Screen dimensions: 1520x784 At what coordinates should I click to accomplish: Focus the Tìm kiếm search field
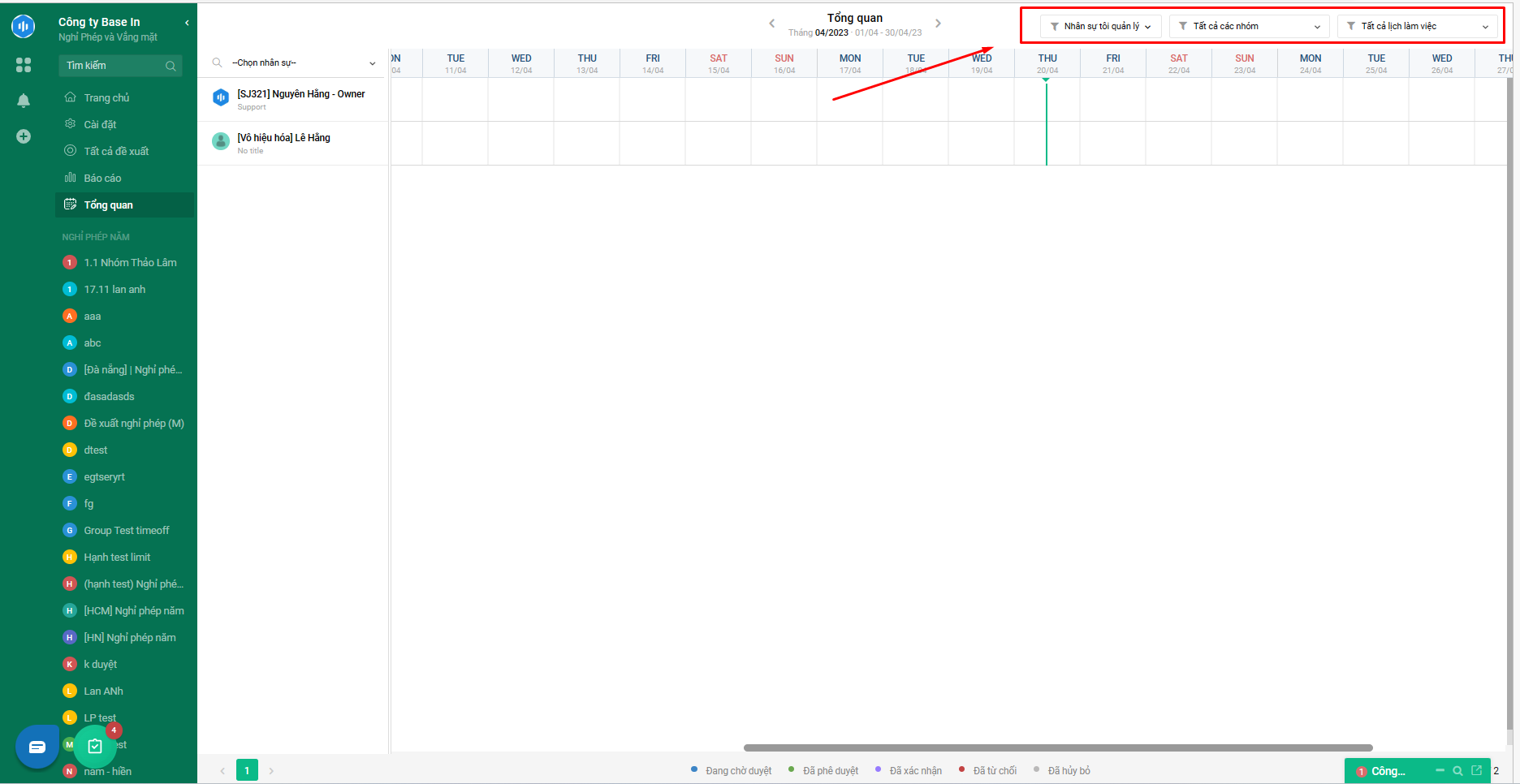coord(120,66)
